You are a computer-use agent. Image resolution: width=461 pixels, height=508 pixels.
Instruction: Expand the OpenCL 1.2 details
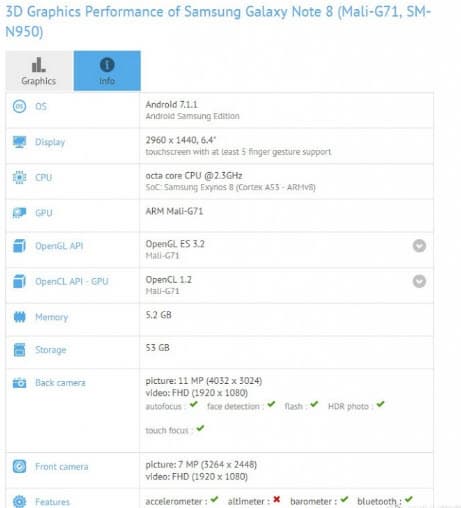tap(419, 281)
